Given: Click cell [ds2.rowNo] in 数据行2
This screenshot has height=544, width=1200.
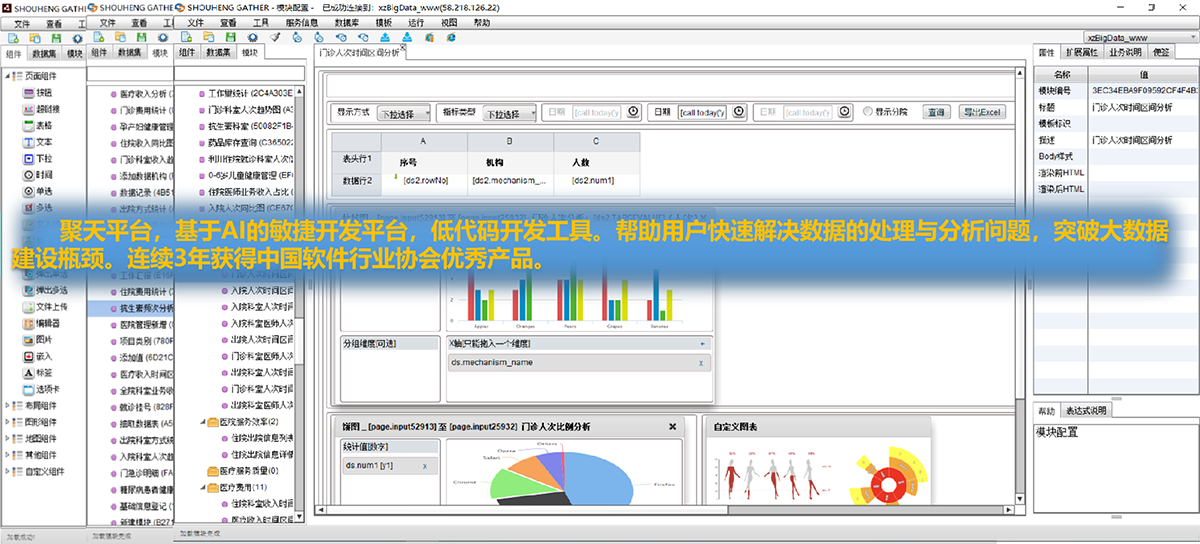Looking at the screenshot, I should (x=424, y=181).
